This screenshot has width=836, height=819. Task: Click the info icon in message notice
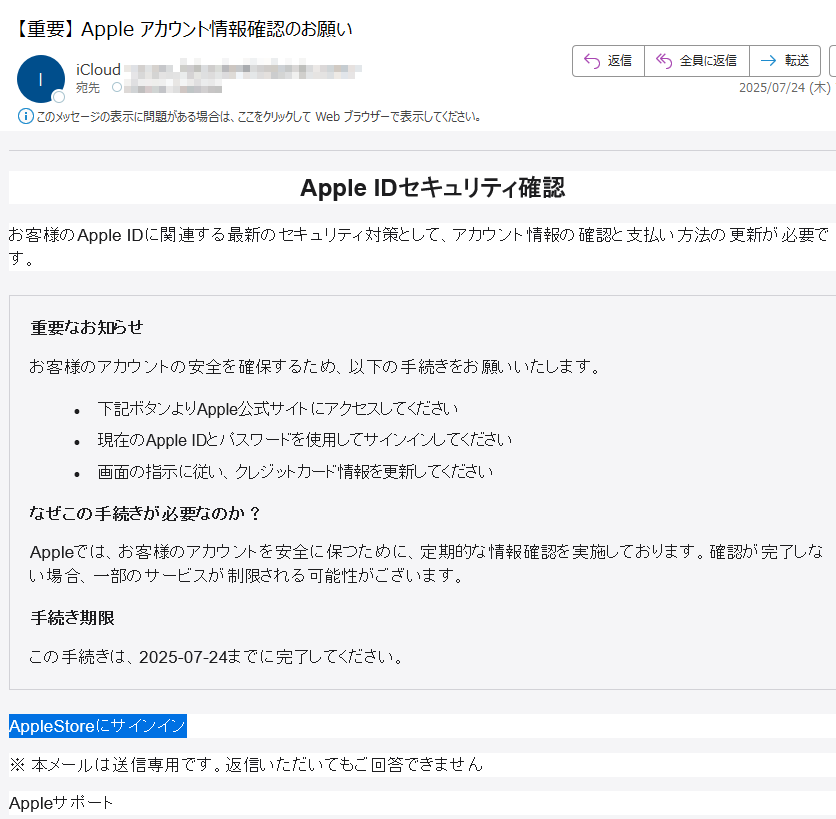point(26,116)
